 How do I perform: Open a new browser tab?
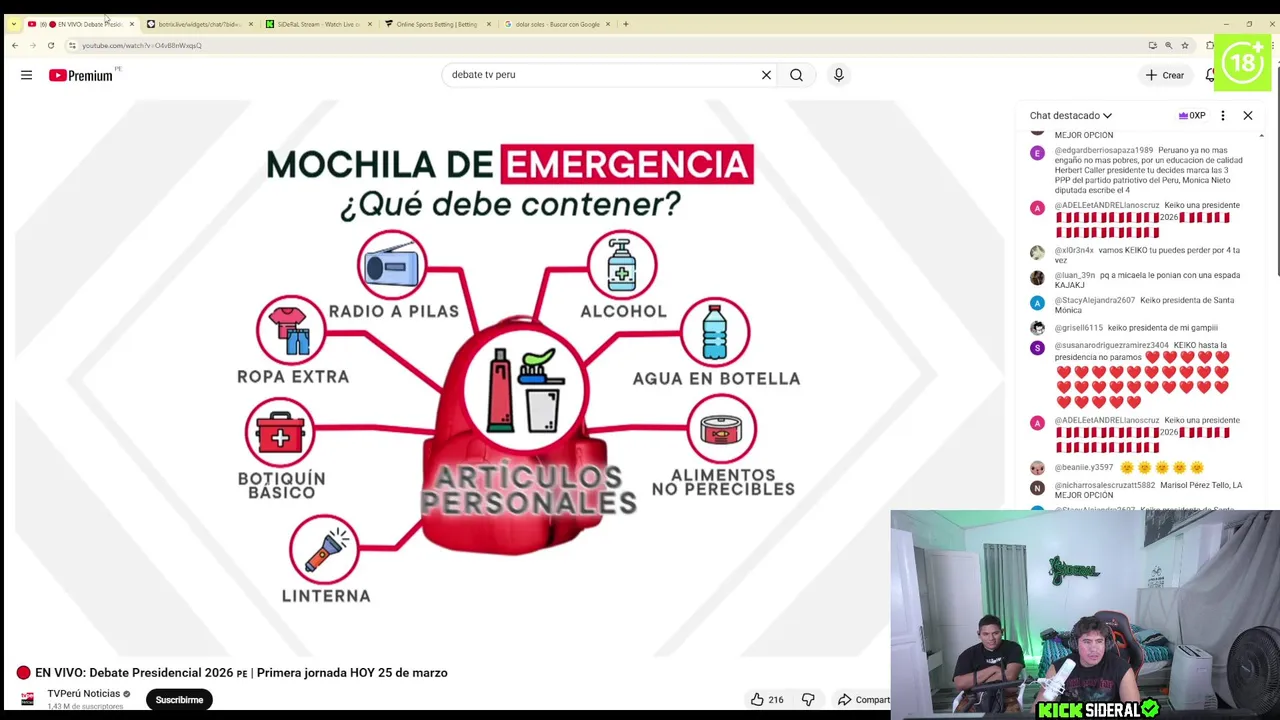pyautogui.click(x=626, y=24)
